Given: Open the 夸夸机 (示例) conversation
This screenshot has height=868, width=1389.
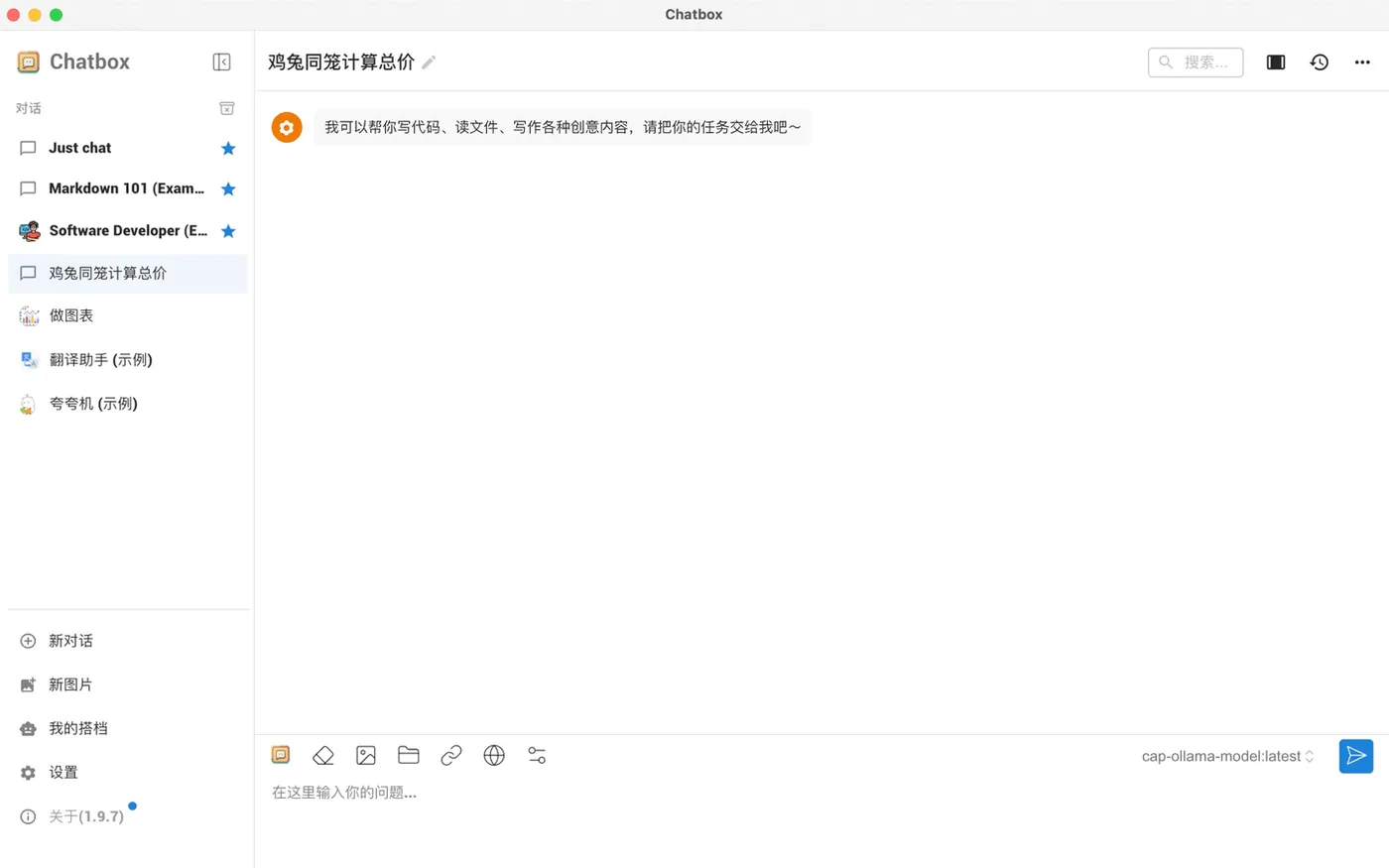Looking at the screenshot, I should pyautogui.click(x=128, y=403).
